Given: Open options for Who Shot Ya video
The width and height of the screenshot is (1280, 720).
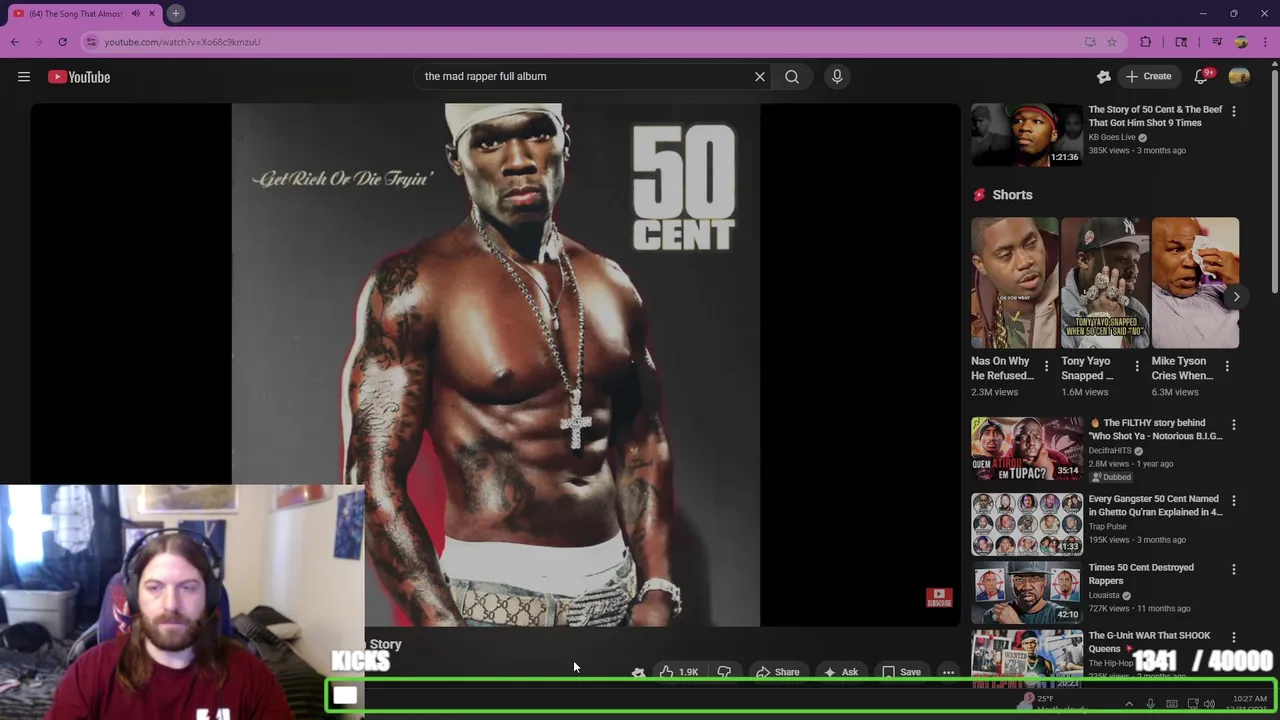Looking at the screenshot, I should (x=1233, y=425).
